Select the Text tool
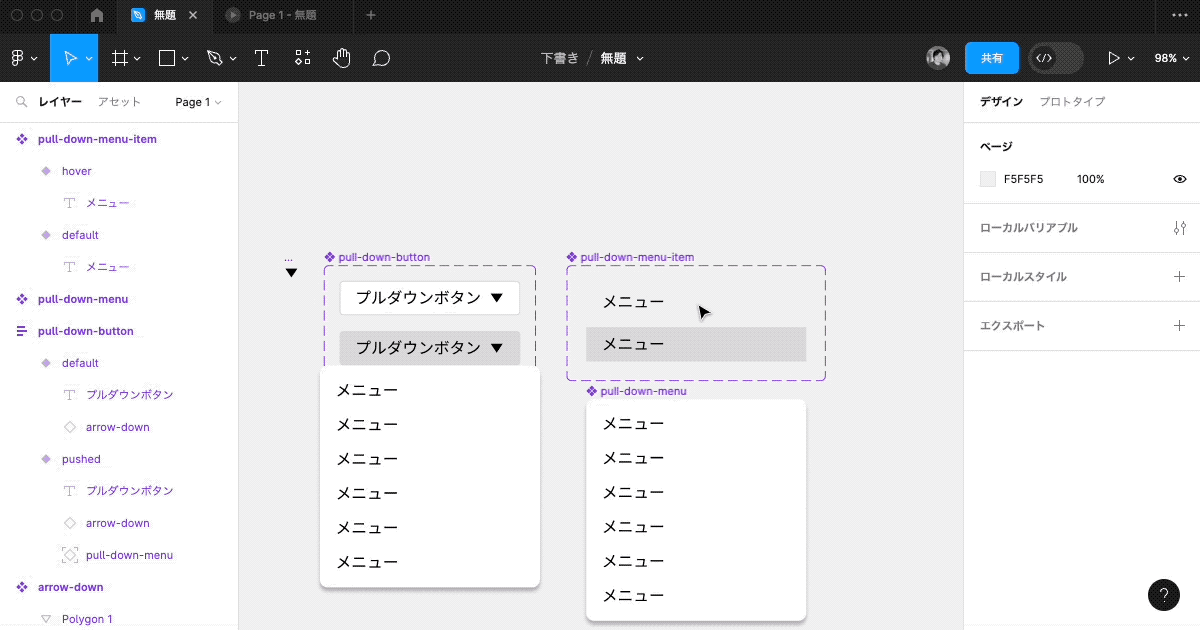 (261, 57)
